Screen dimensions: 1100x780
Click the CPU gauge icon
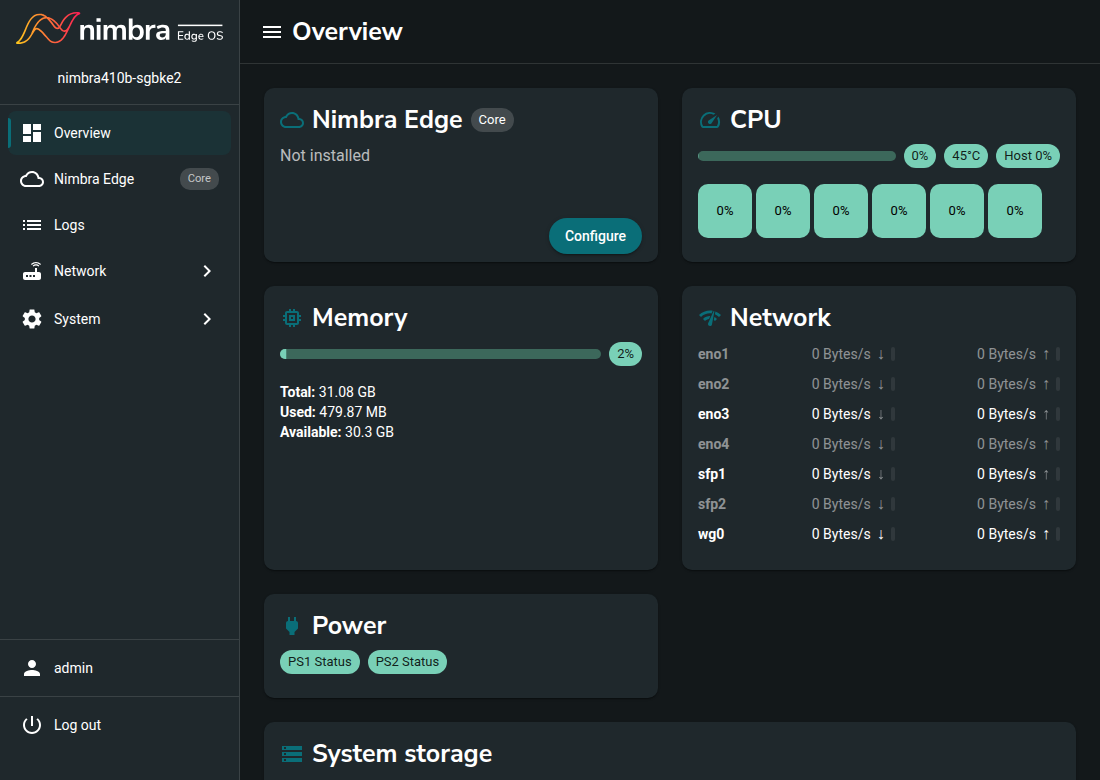pos(710,120)
